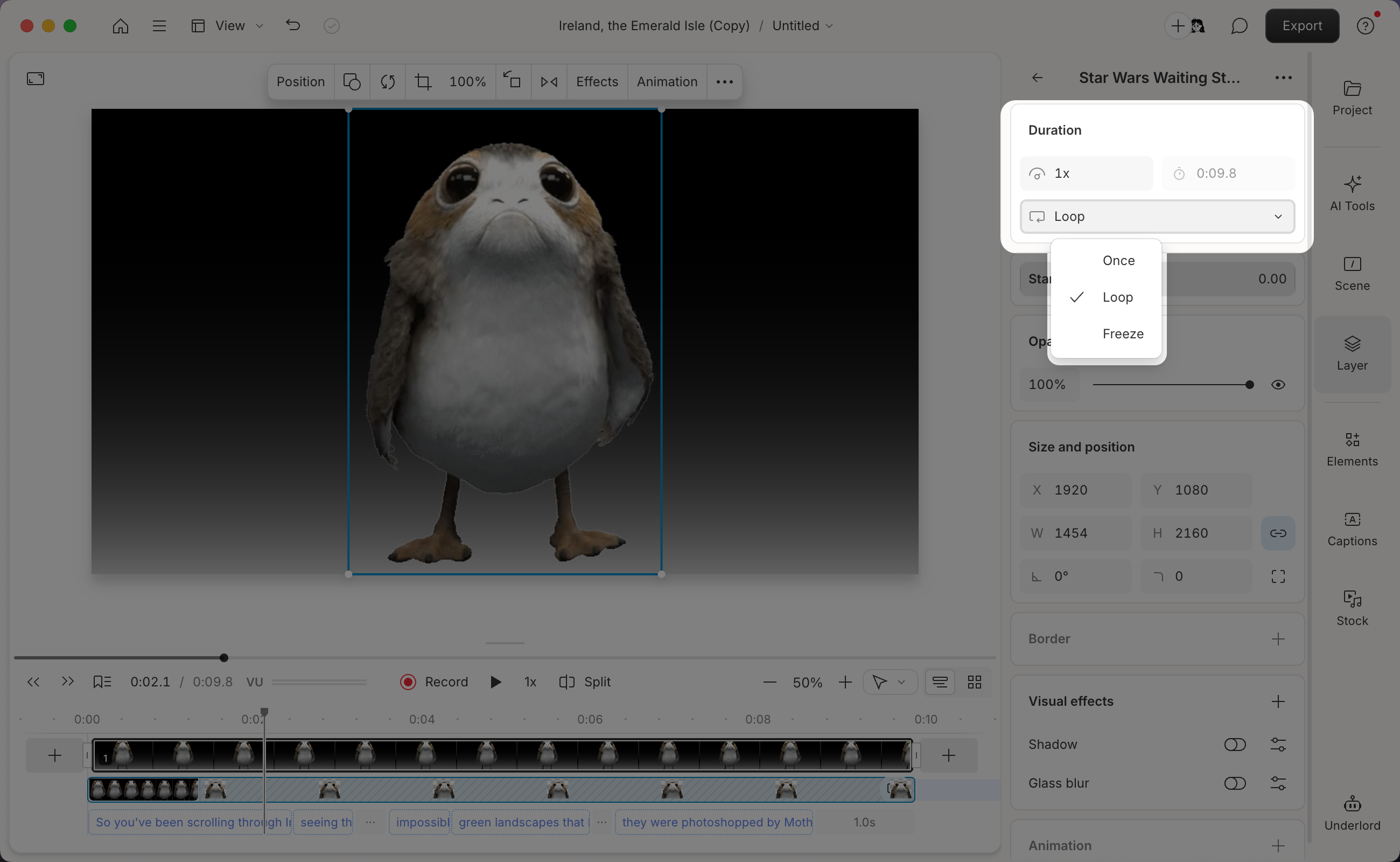Open the AI Tools sidebar panel
Viewport: 1400px width, 862px height.
click(1352, 194)
